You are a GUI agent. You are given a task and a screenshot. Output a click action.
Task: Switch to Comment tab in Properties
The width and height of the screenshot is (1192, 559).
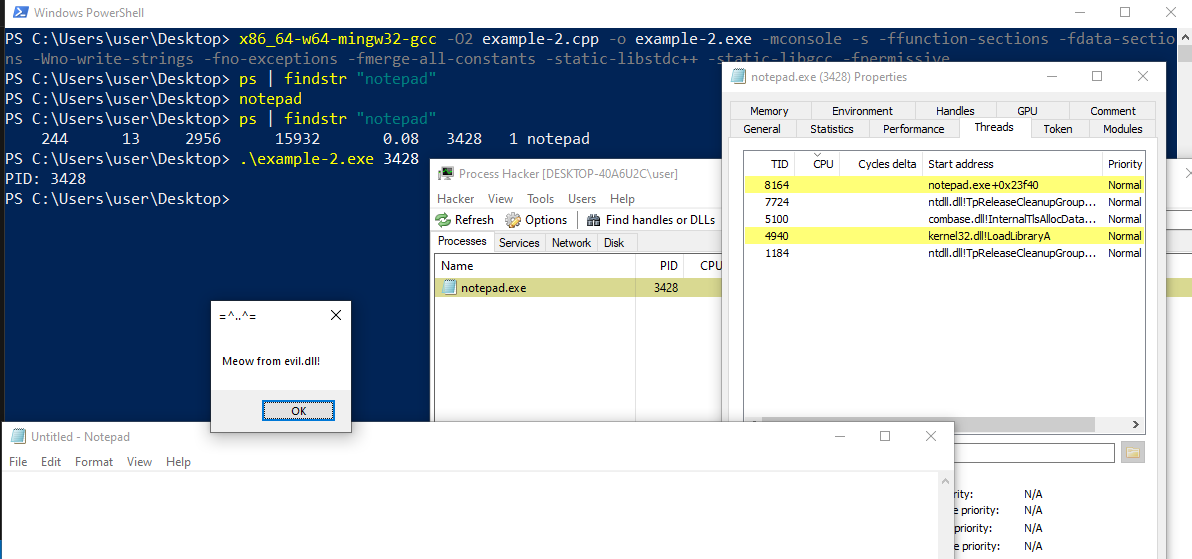[x=1112, y=111]
